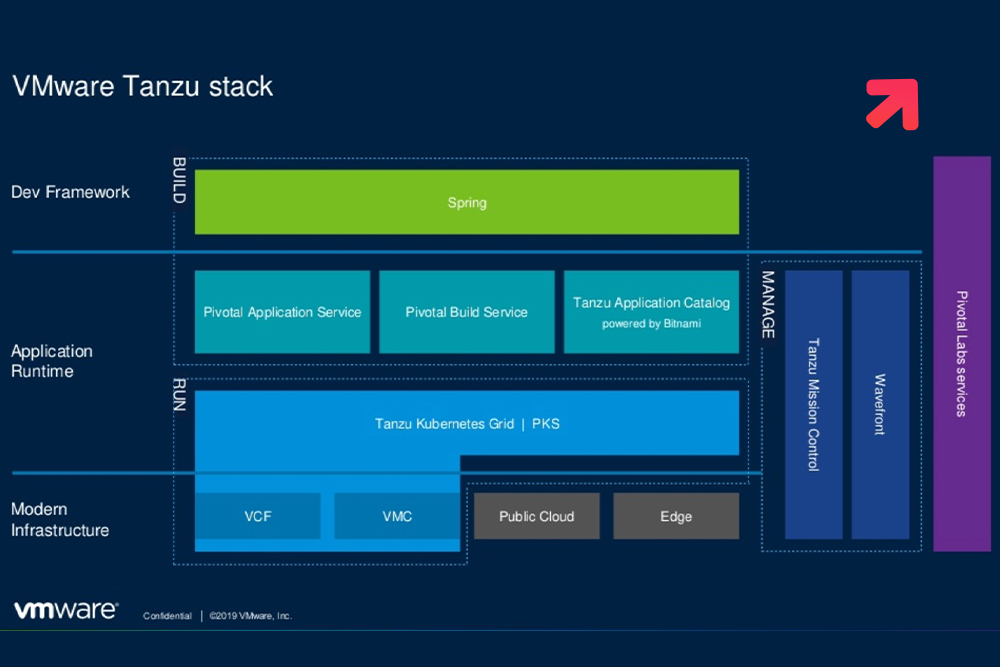Click the ©2019 VMware, Inc. text
The width and height of the screenshot is (1000, 667).
tap(251, 616)
